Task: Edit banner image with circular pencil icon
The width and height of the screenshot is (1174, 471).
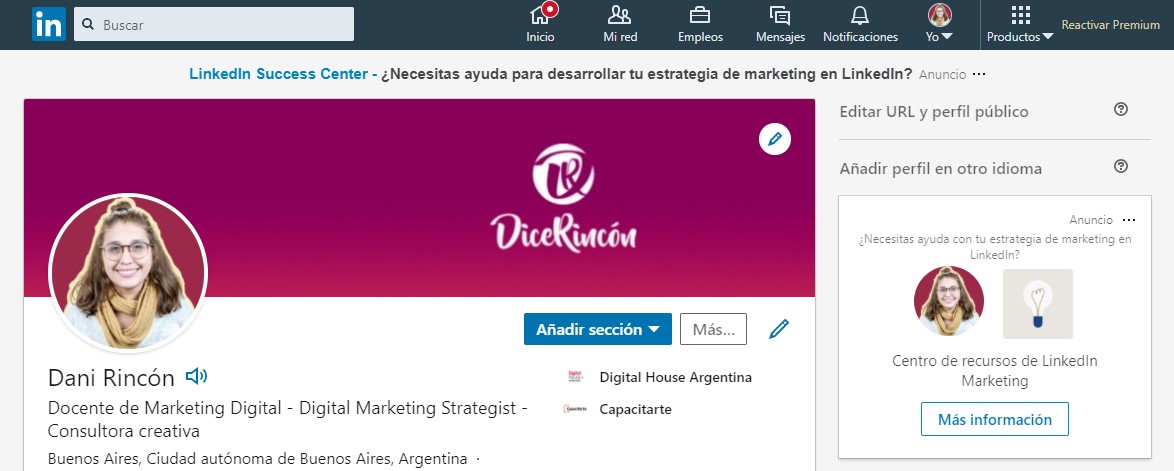Action: tap(774, 139)
